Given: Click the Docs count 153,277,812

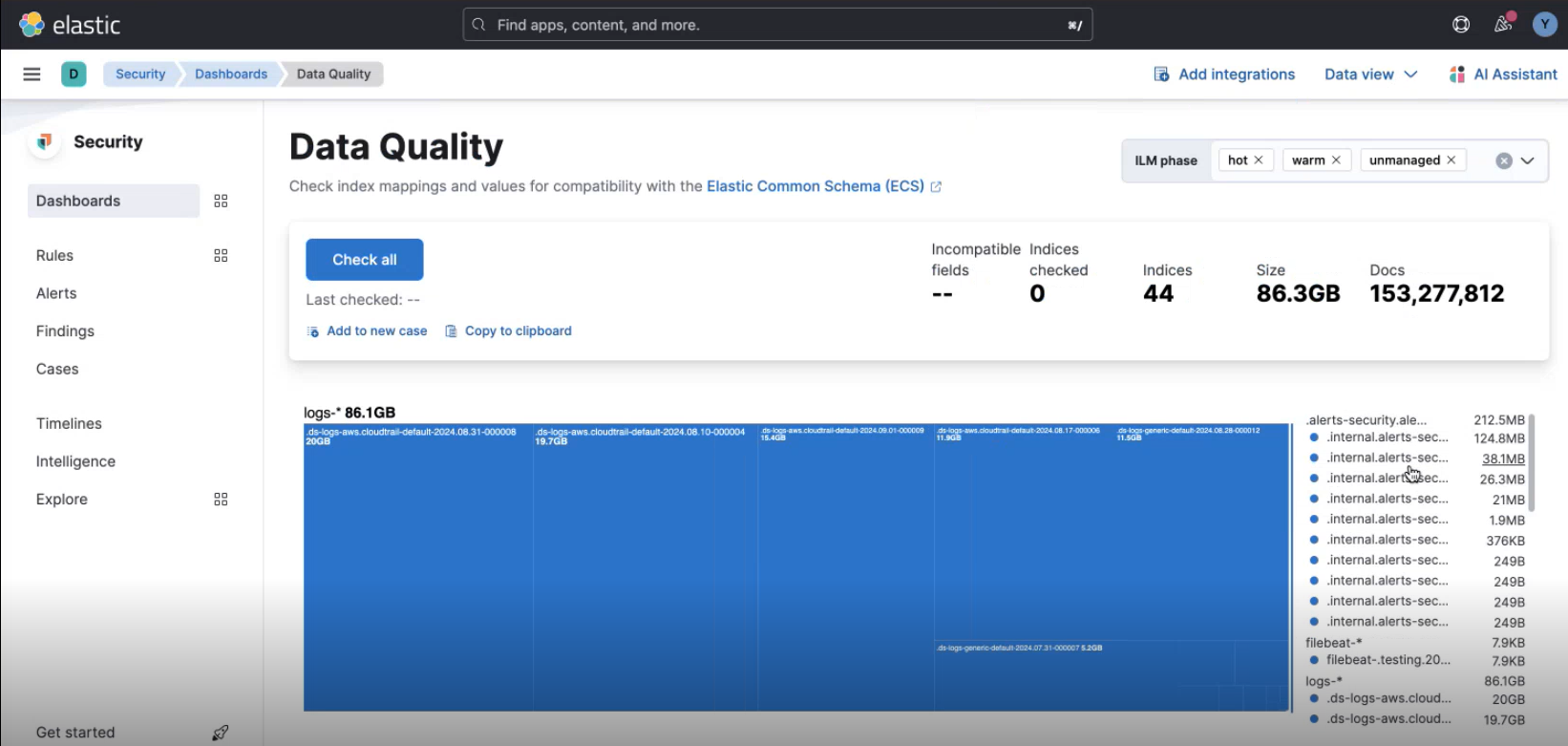Looking at the screenshot, I should click(1436, 293).
